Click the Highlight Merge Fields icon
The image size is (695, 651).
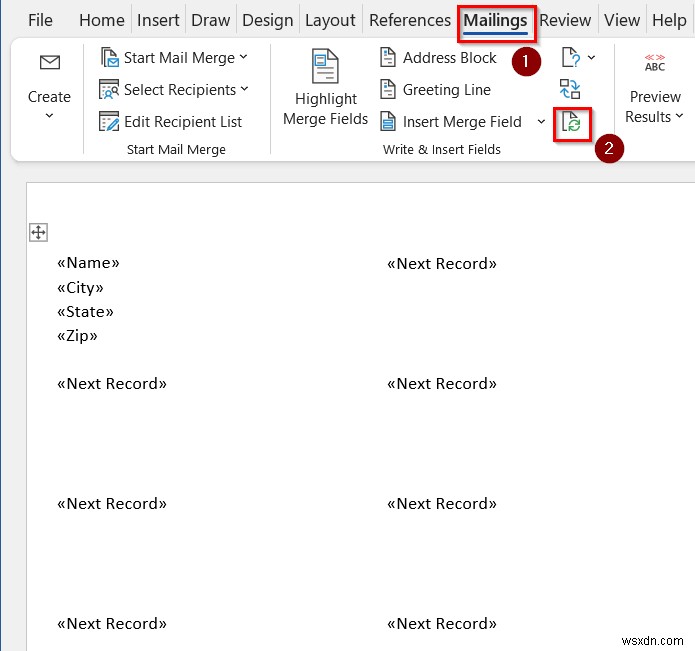tap(325, 66)
